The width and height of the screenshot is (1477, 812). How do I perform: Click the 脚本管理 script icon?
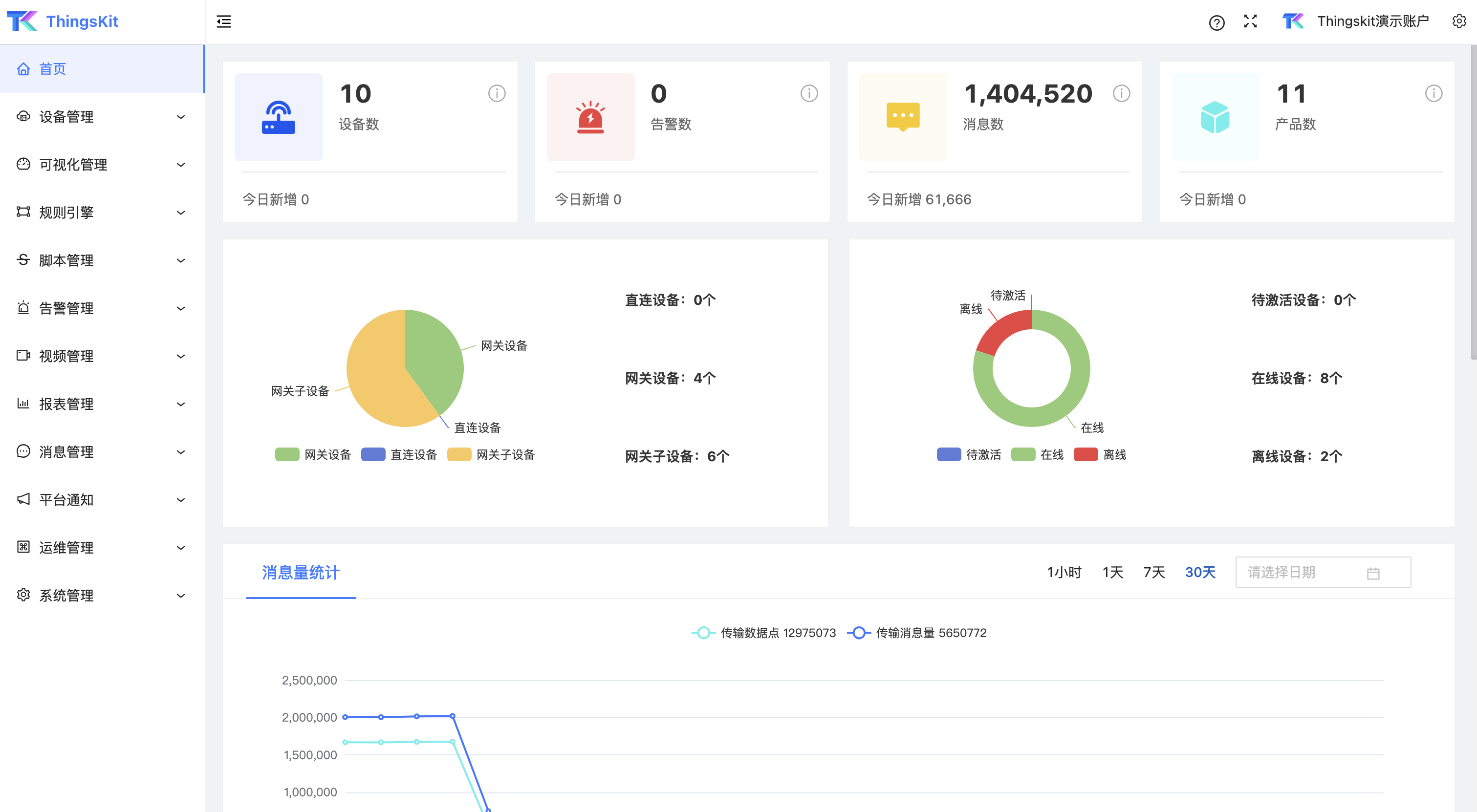(x=23, y=259)
